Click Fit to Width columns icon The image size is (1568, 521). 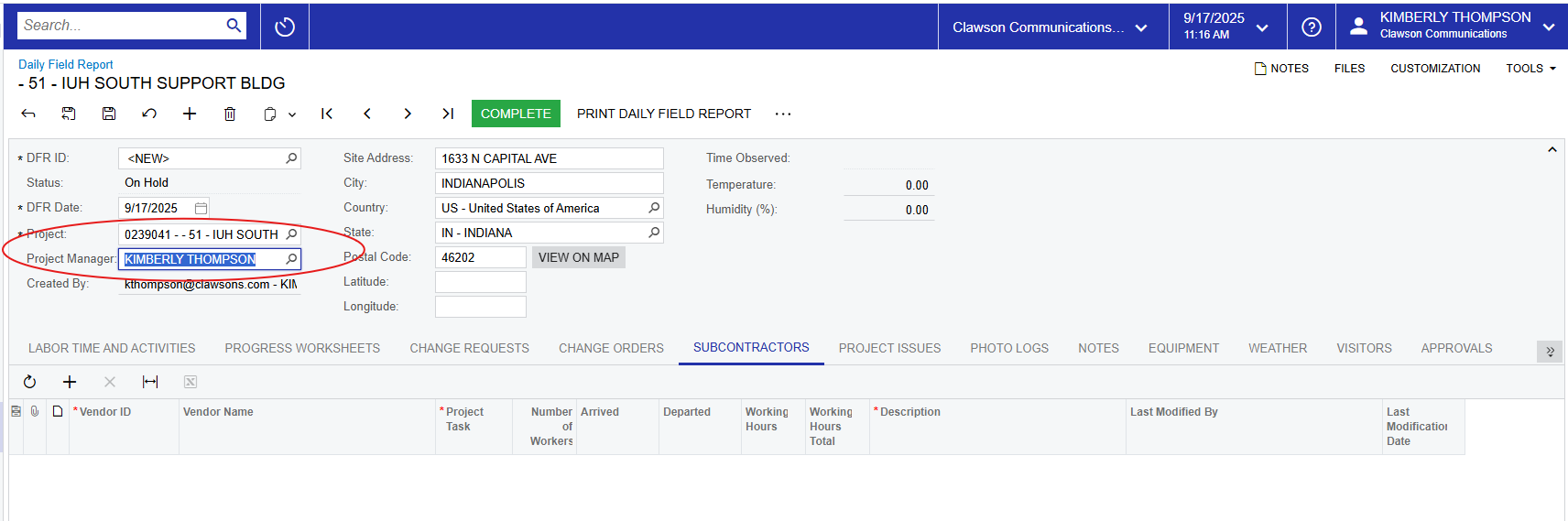tap(150, 382)
